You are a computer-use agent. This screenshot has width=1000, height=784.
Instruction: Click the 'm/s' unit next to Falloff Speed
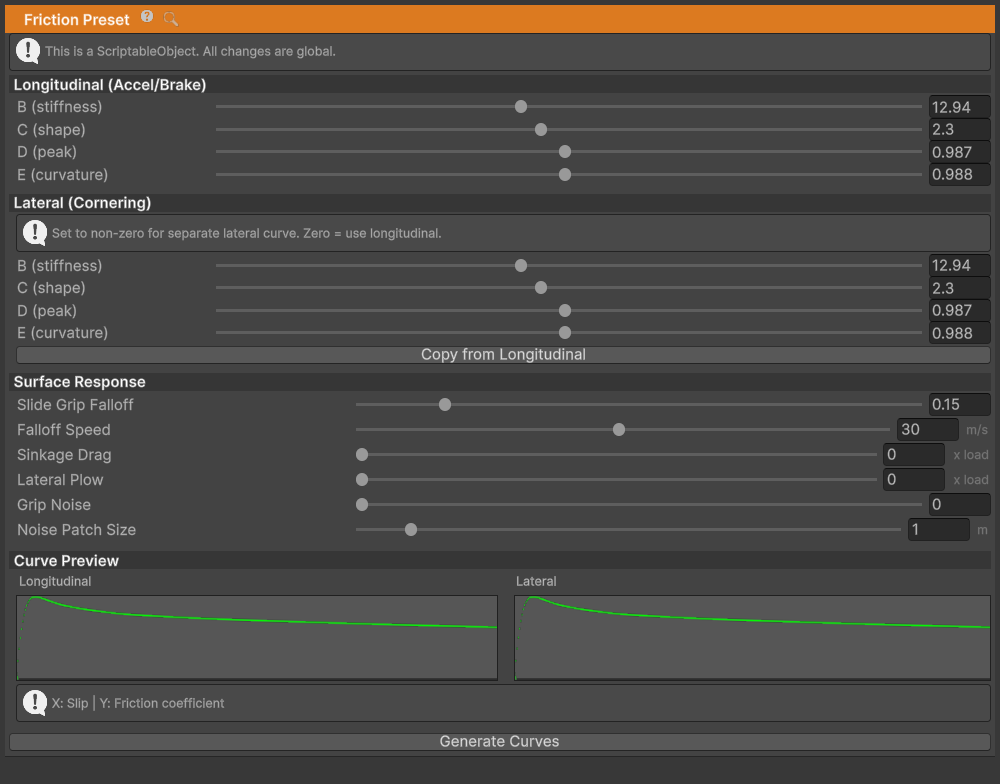point(977,430)
